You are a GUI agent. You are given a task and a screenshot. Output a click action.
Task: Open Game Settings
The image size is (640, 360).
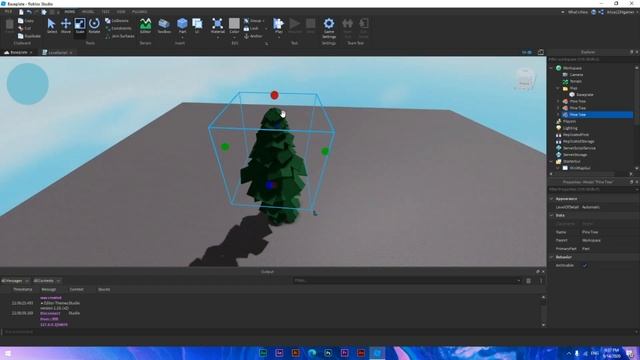[x=329, y=28]
